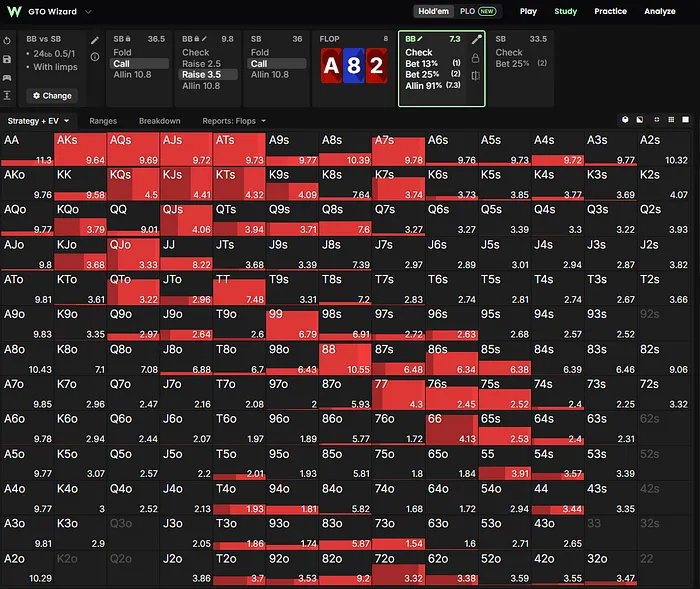Click the KQo hand cell
The image size is (700, 589).
coord(80,219)
